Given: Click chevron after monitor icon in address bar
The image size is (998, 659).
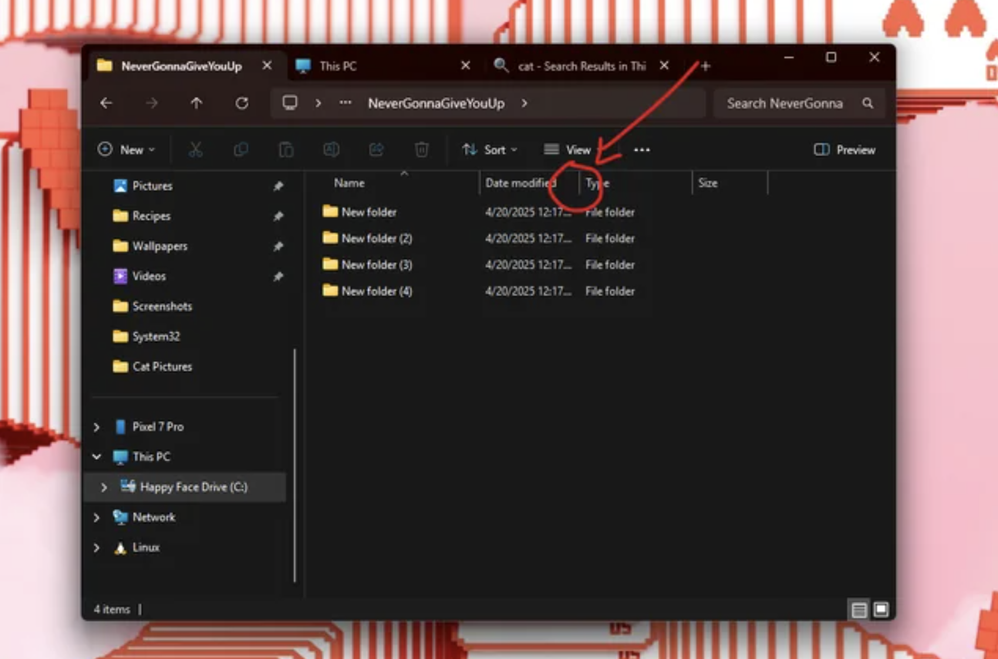Looking at the screenshot, I should pos(318,103).
